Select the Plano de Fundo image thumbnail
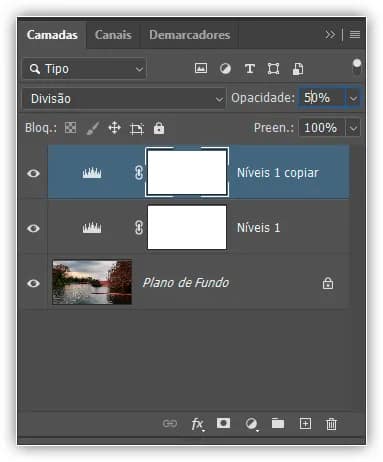383x462 pixels. [x=92, y=282]
